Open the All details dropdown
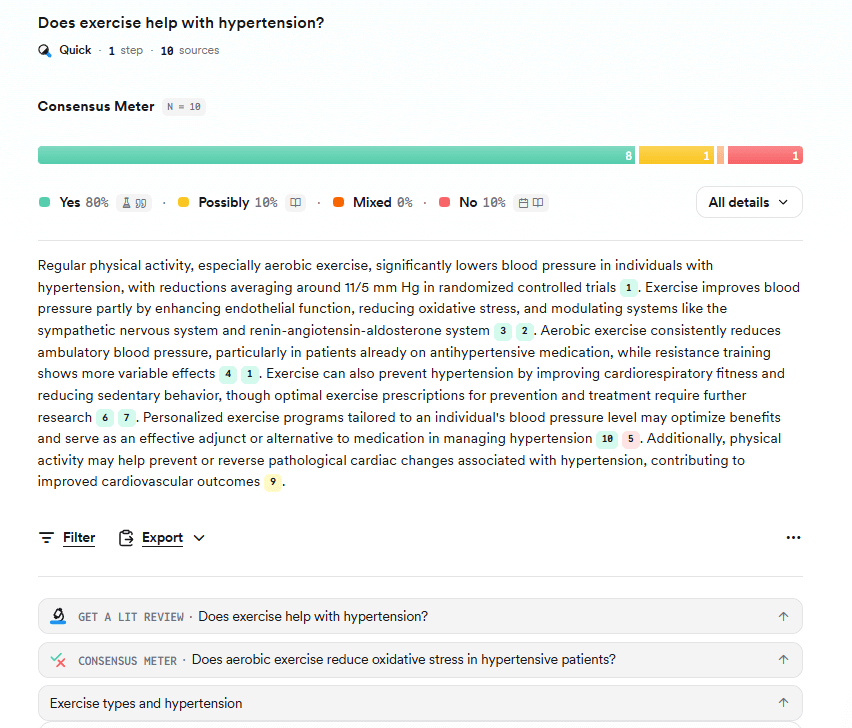 click(x=748, y=202)
